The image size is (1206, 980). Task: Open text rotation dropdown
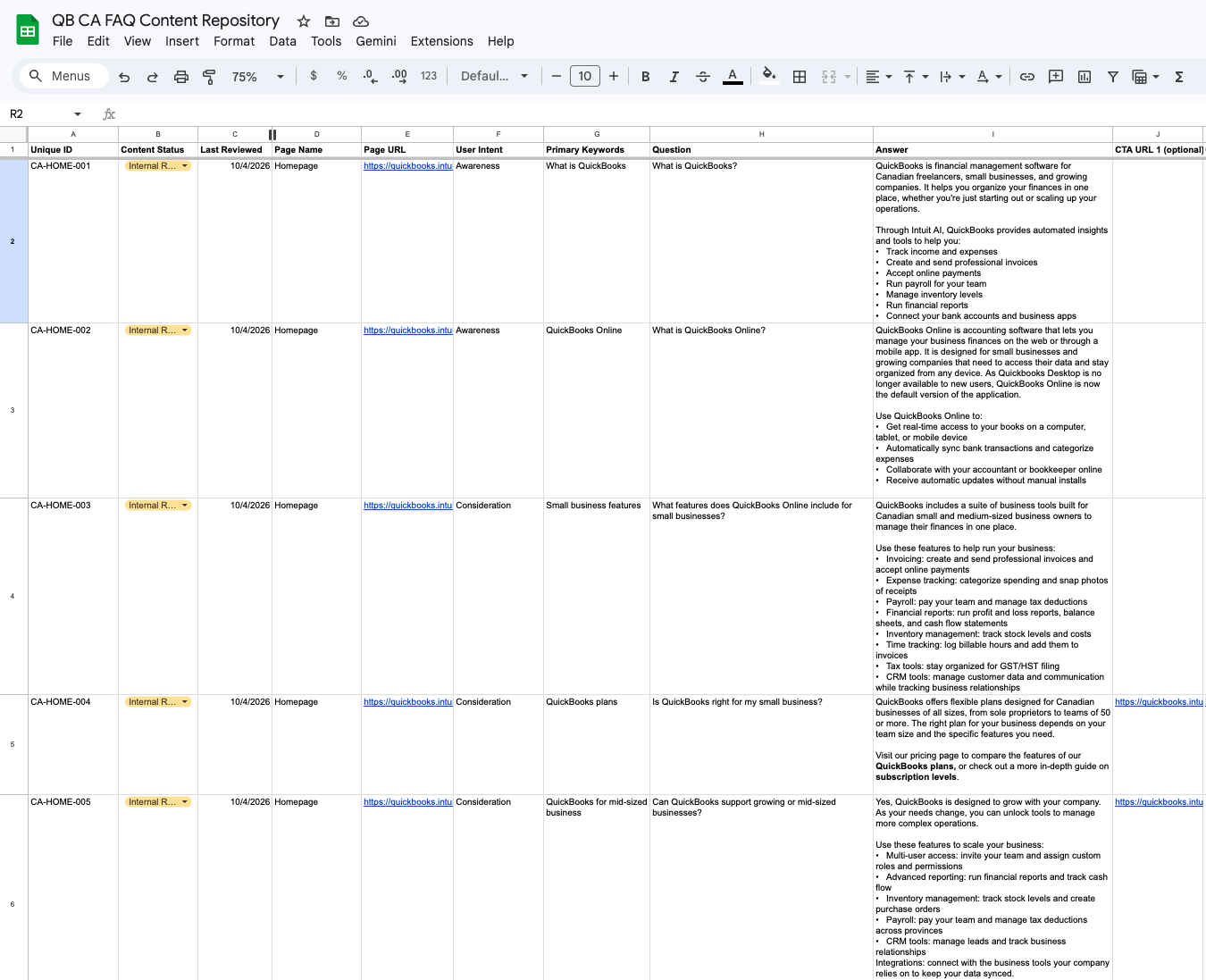click(x=989, y=77)
